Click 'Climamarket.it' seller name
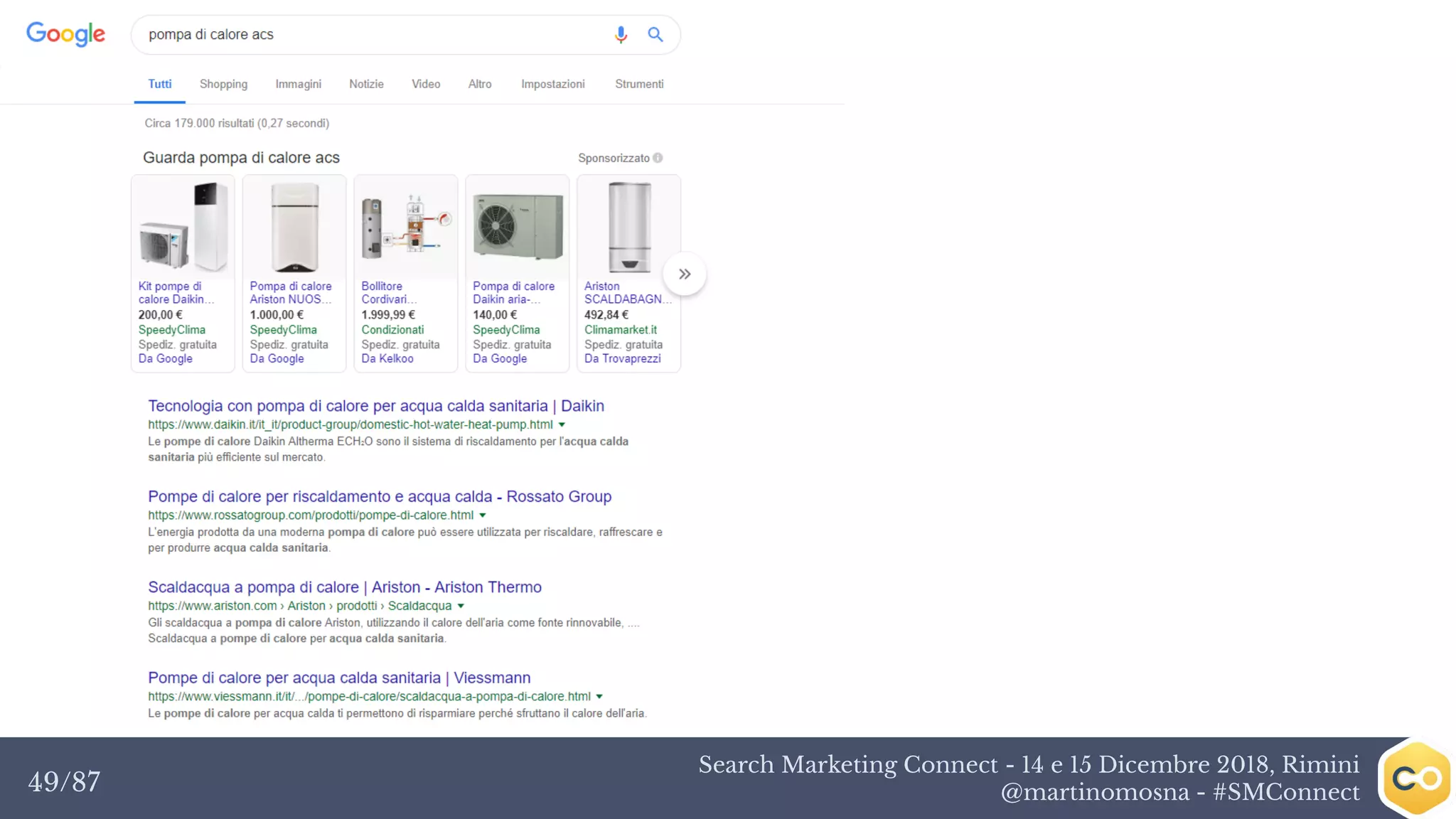 click(621, 330)
